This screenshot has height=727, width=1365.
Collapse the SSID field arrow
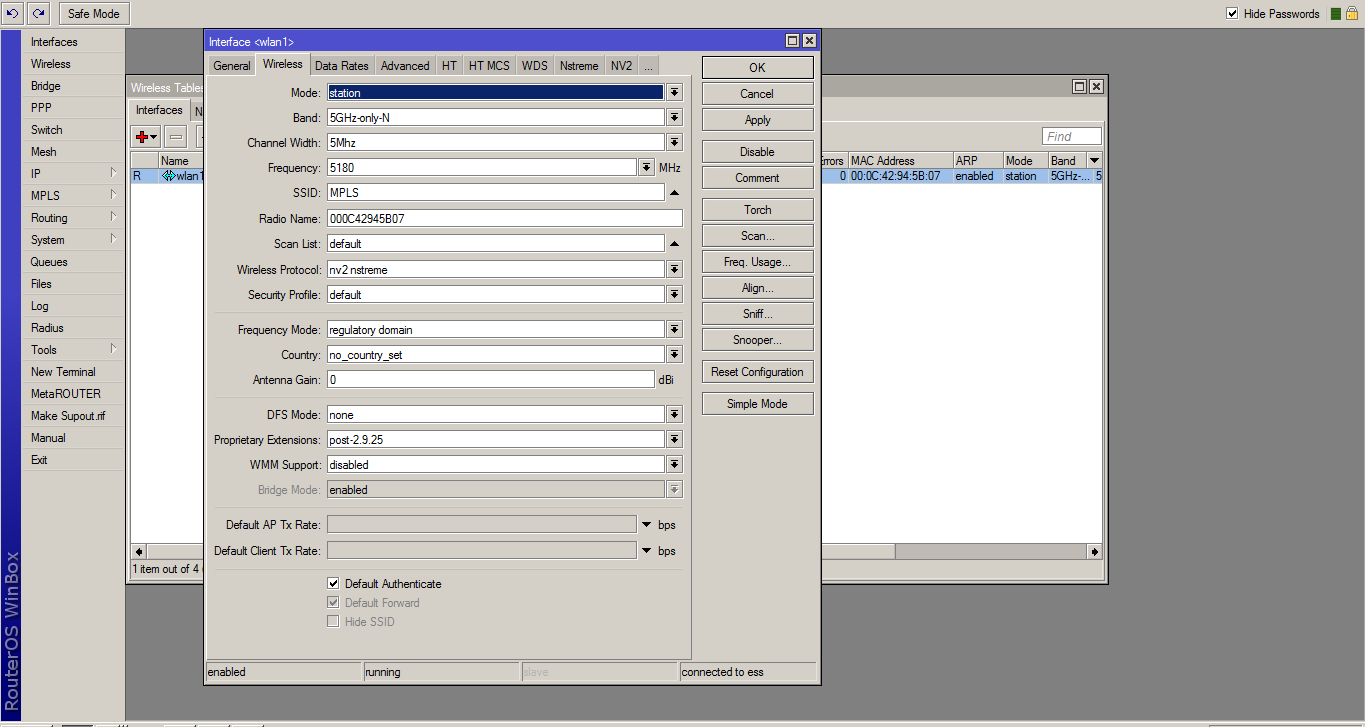pyautogui.click(x=674, y=193)
